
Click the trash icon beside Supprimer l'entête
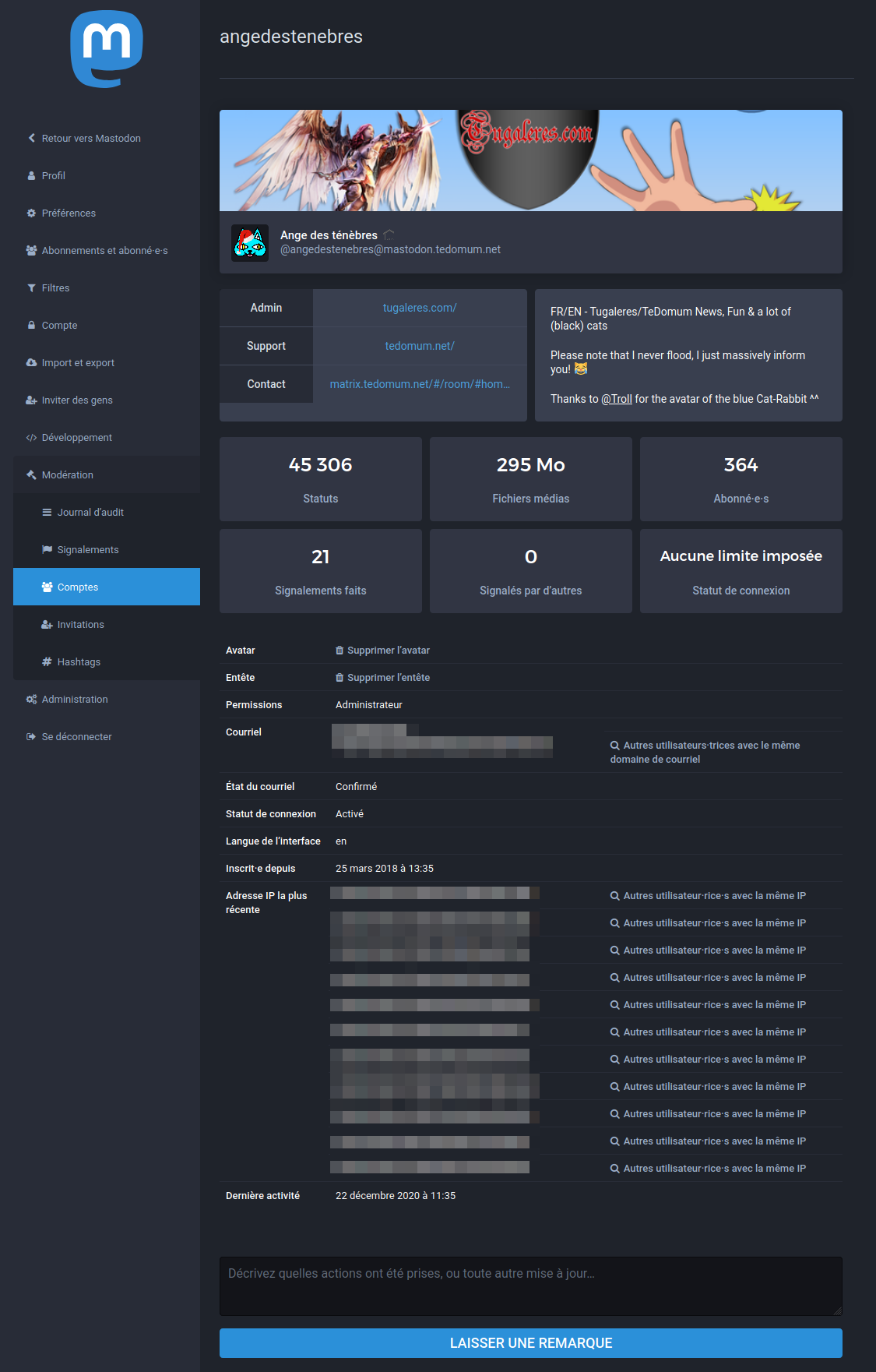click(x=339, y=678)
